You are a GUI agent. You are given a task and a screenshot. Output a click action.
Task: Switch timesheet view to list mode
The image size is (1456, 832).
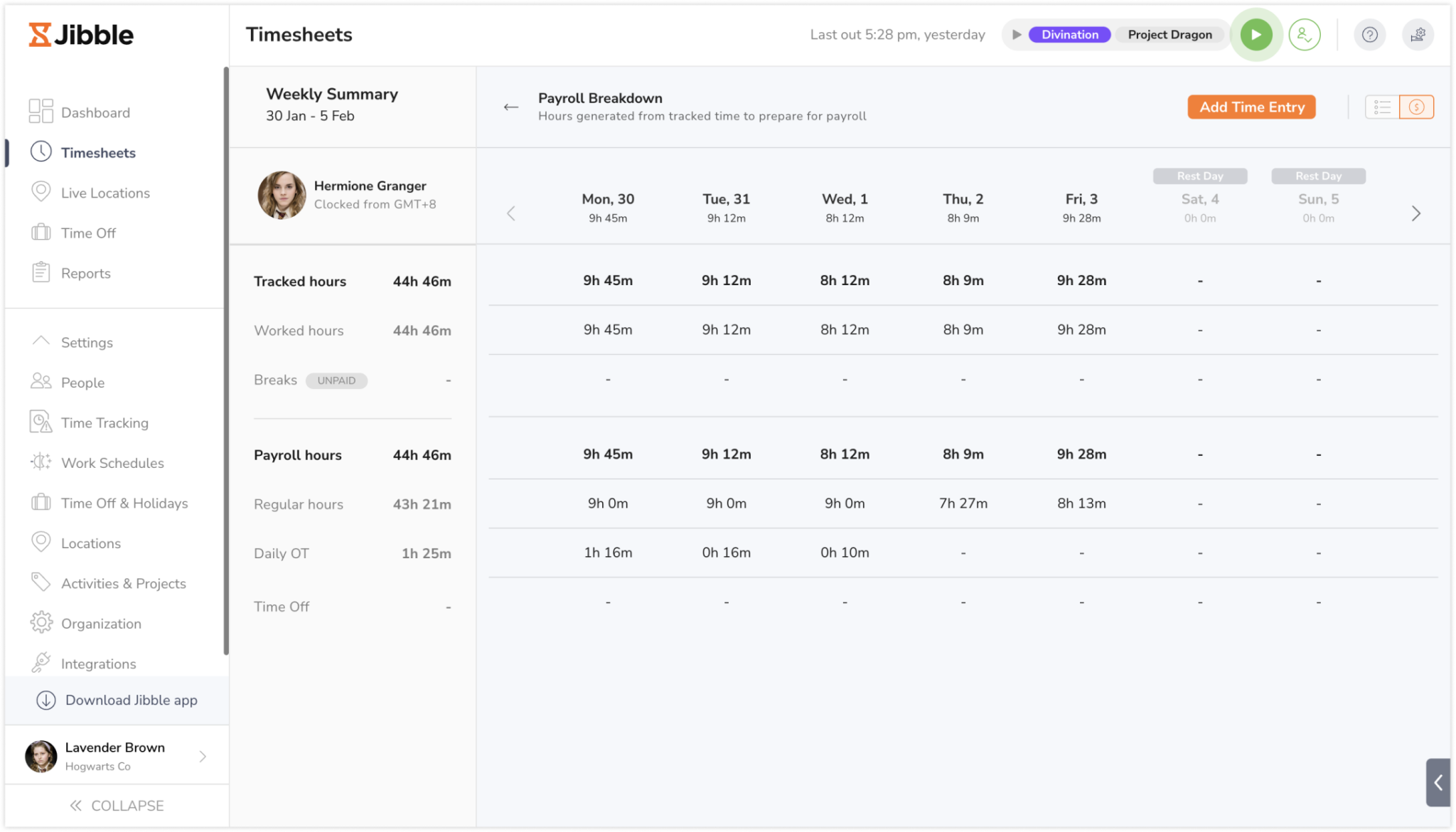pos(1383,107)
